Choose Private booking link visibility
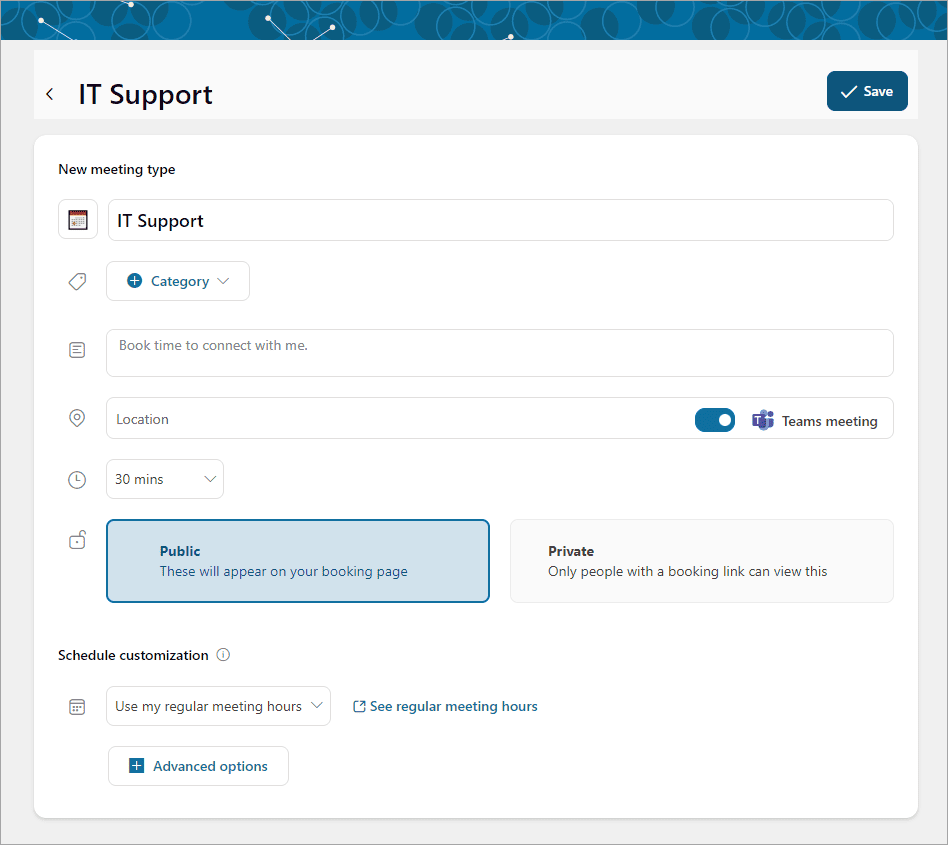The width and height of the screenshot is (948, 845). click(702, 561)
